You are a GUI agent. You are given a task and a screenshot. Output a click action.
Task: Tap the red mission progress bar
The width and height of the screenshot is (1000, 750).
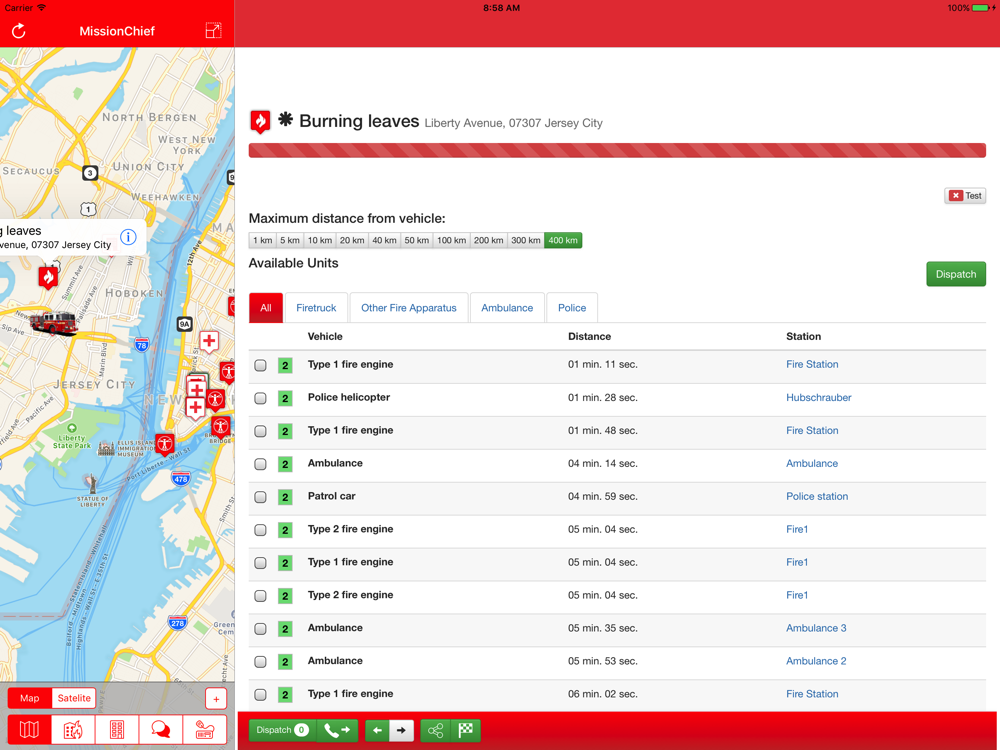pos(617,151)
